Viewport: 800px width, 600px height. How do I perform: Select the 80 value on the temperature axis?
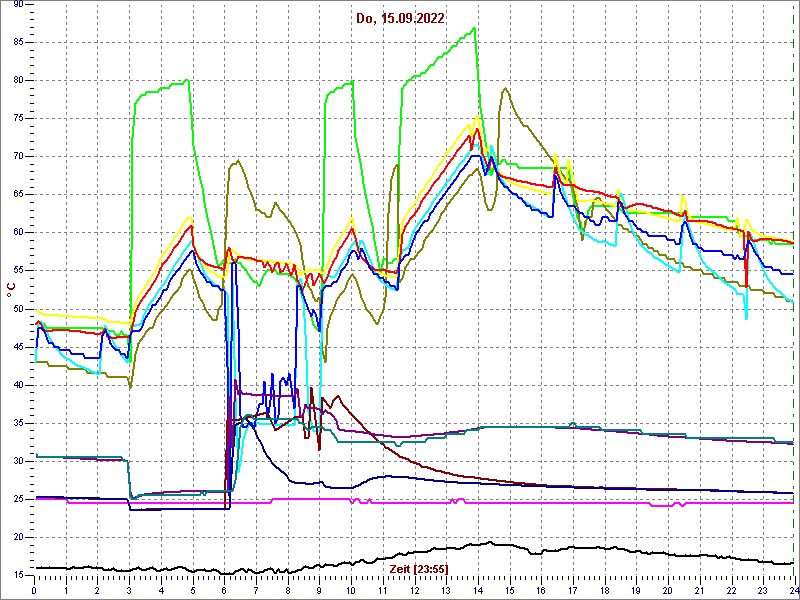tap(18, 81)
